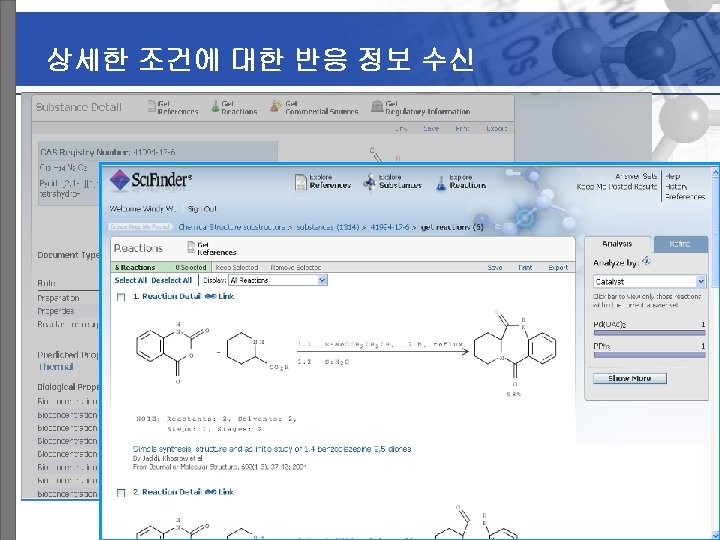Click the link icon beside reaction 1 Link
The image size is (720, 540).
pyautogui.click(x=210, y=296)
